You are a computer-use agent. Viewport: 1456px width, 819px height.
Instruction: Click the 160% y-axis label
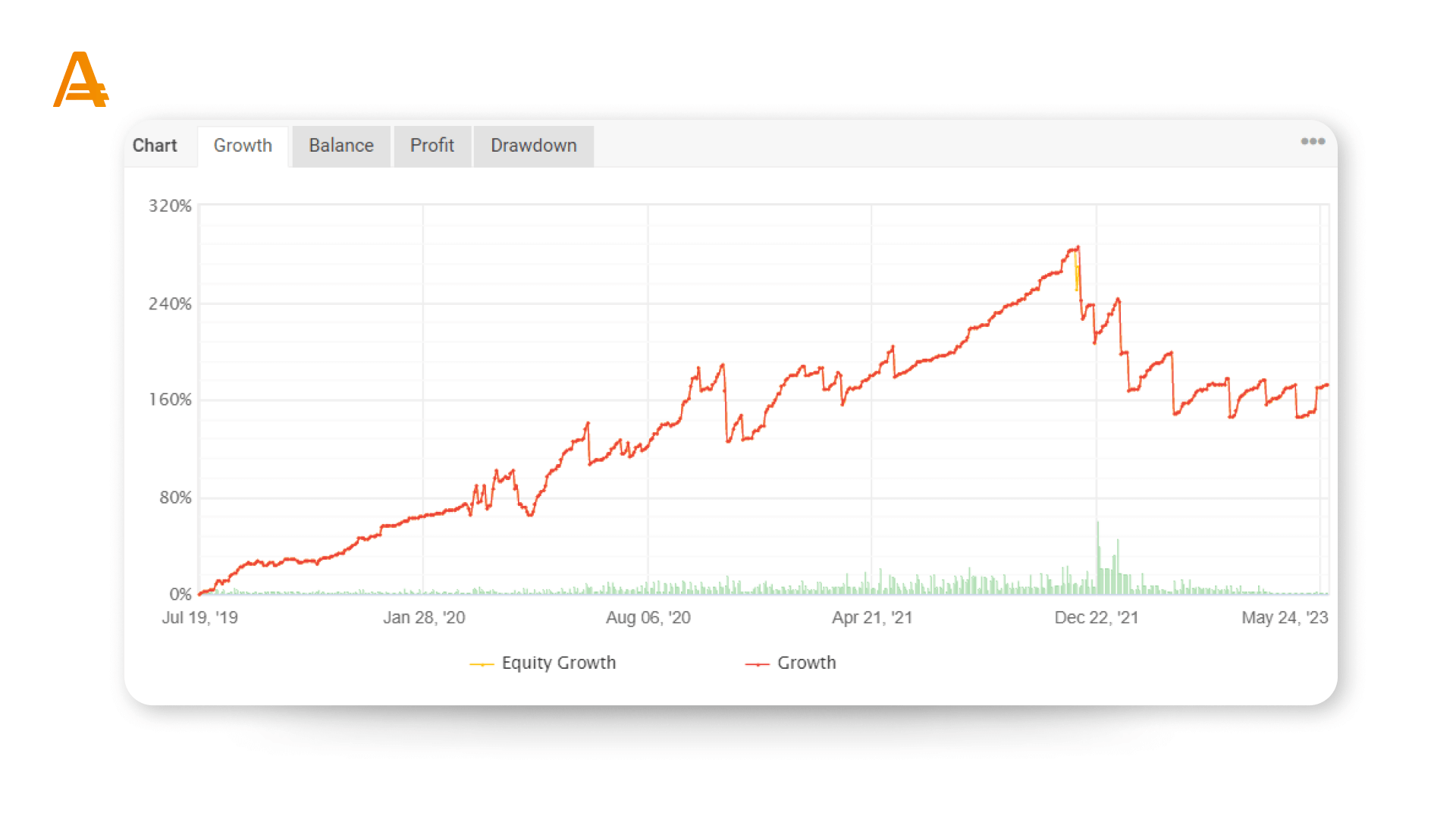click(x=170, y=400)
